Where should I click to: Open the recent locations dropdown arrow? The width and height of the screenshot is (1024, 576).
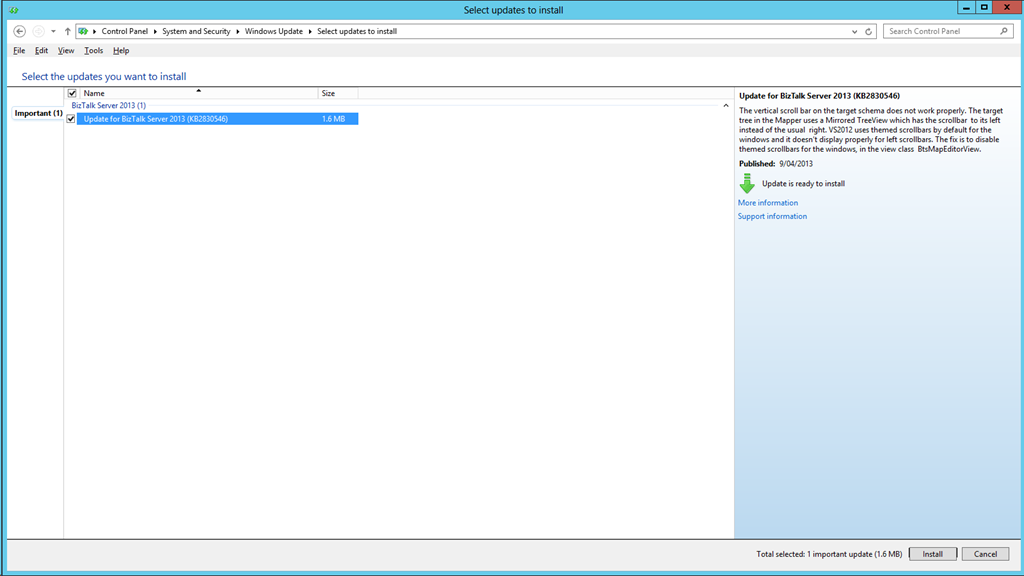[54, 31]
